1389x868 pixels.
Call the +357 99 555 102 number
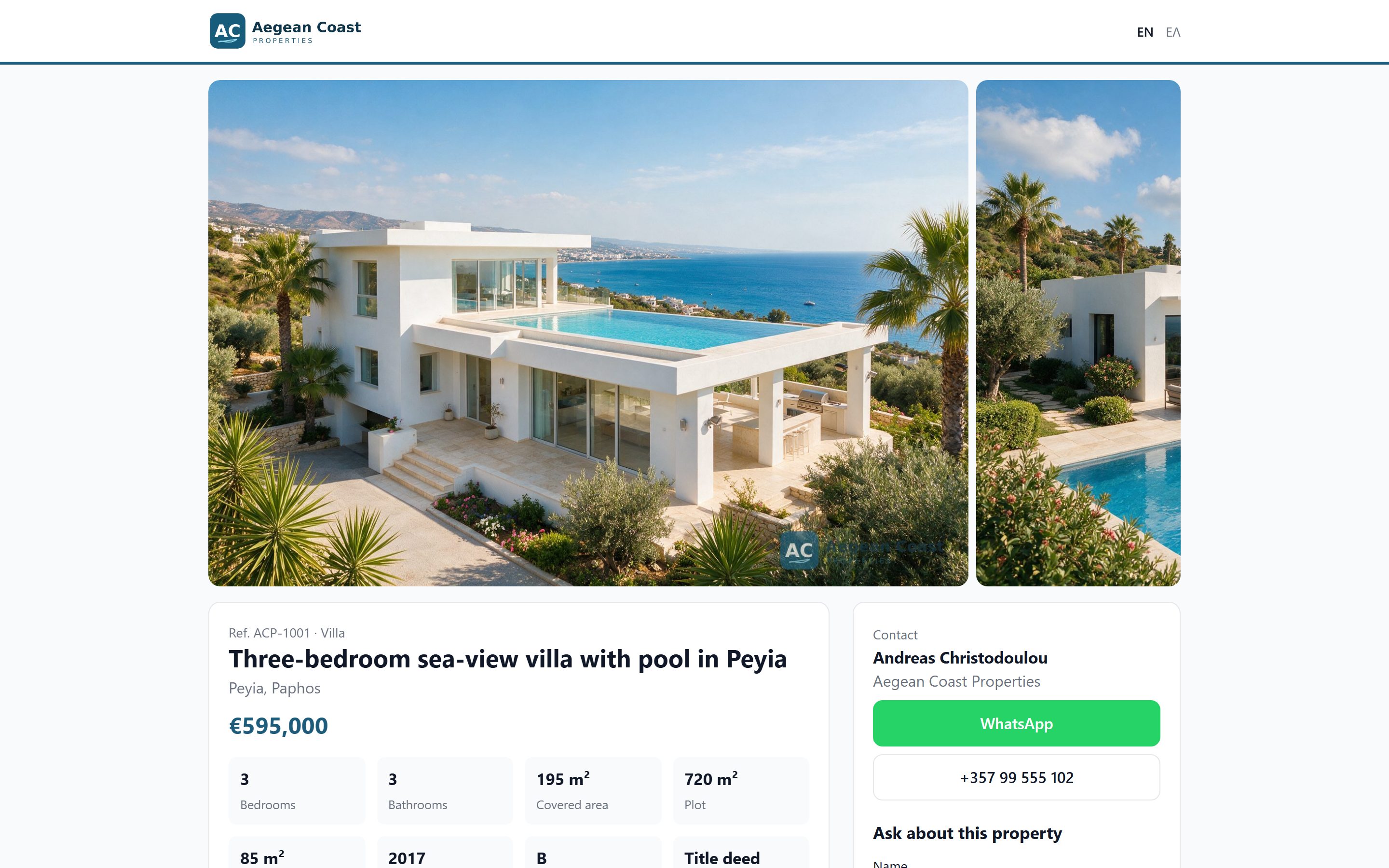1016,777
